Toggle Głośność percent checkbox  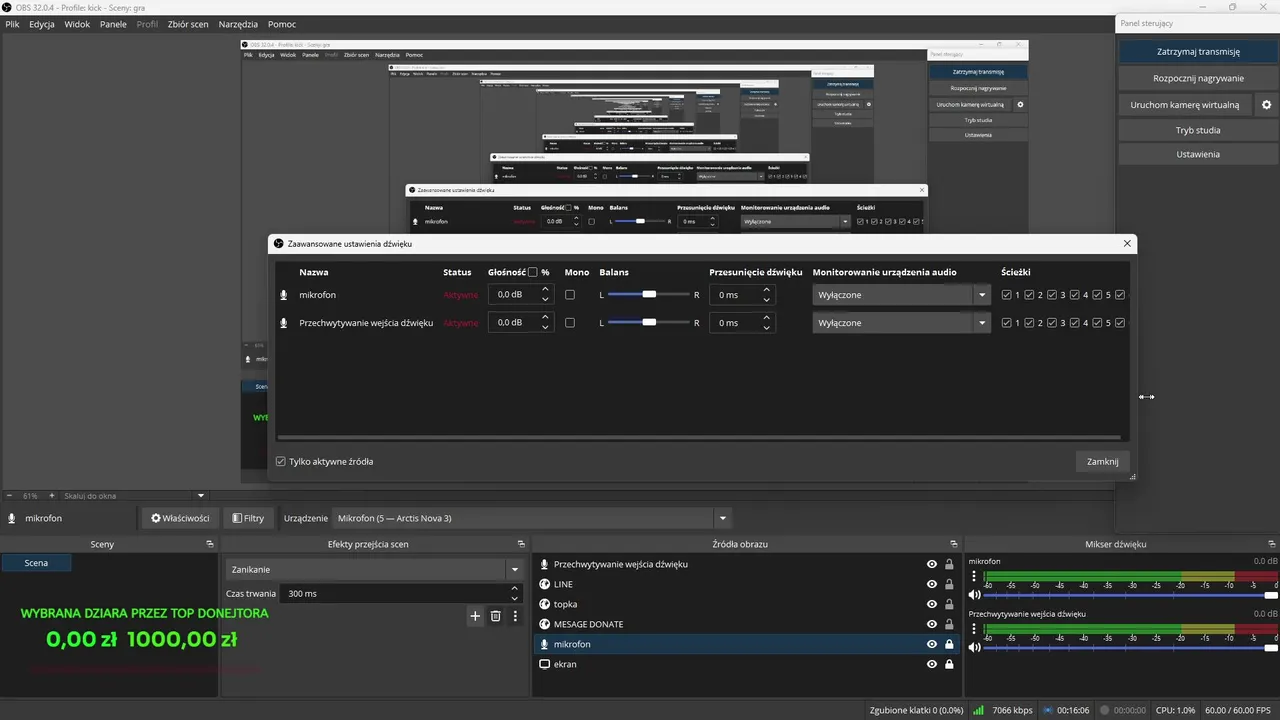(x=533, y=272)
